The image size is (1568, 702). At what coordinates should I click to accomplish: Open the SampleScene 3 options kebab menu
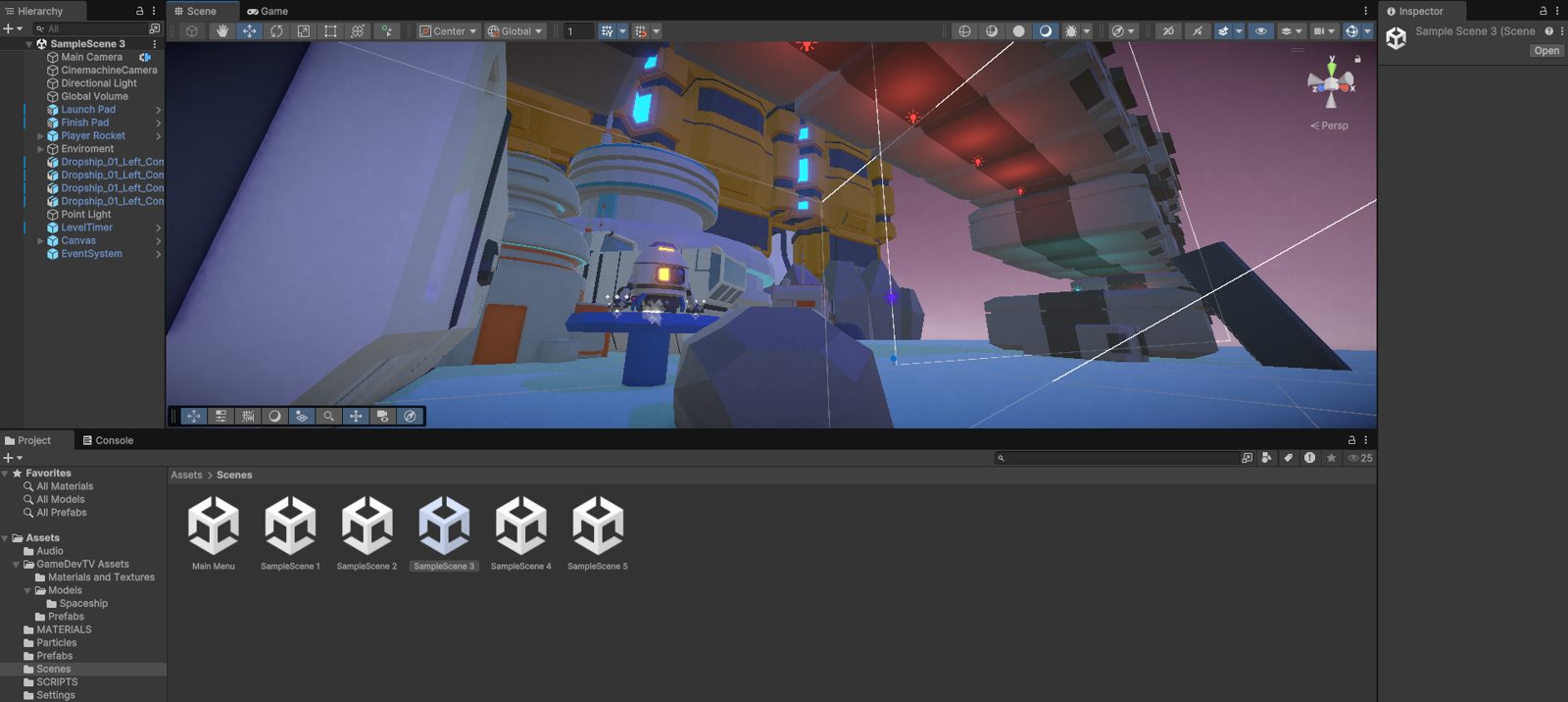pyautogui.click(x=155, y=44)
